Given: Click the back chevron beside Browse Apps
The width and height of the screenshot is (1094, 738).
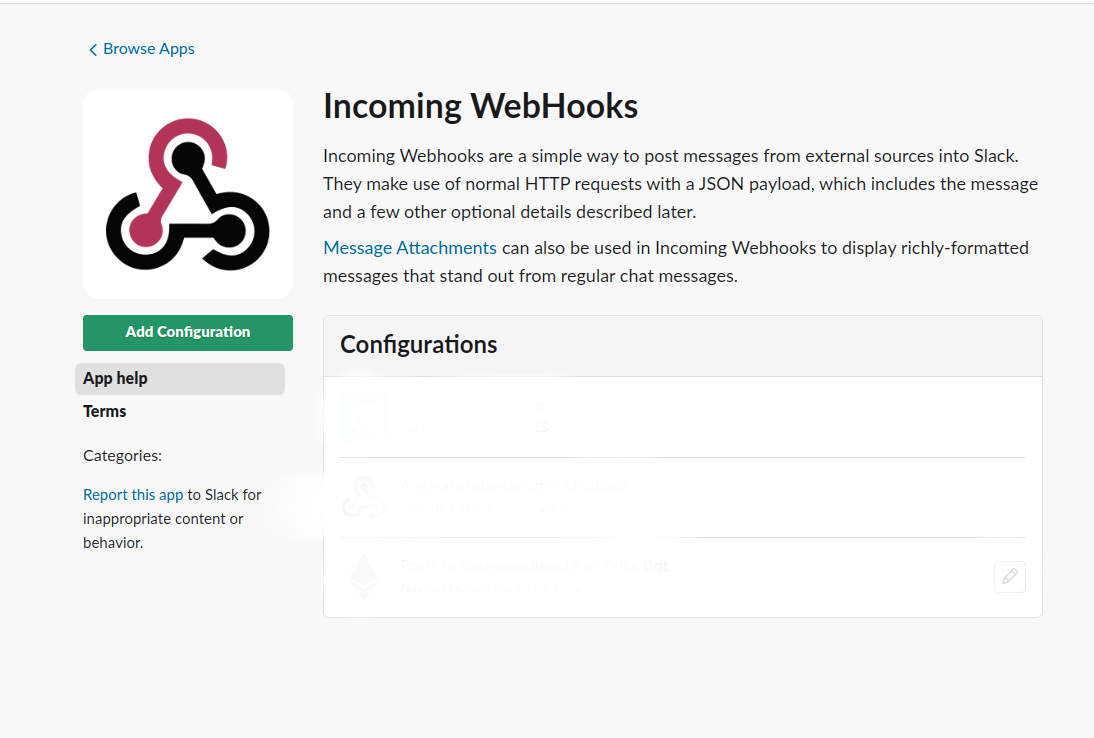Looking at the screenshot, I should [x=93, y=50].
